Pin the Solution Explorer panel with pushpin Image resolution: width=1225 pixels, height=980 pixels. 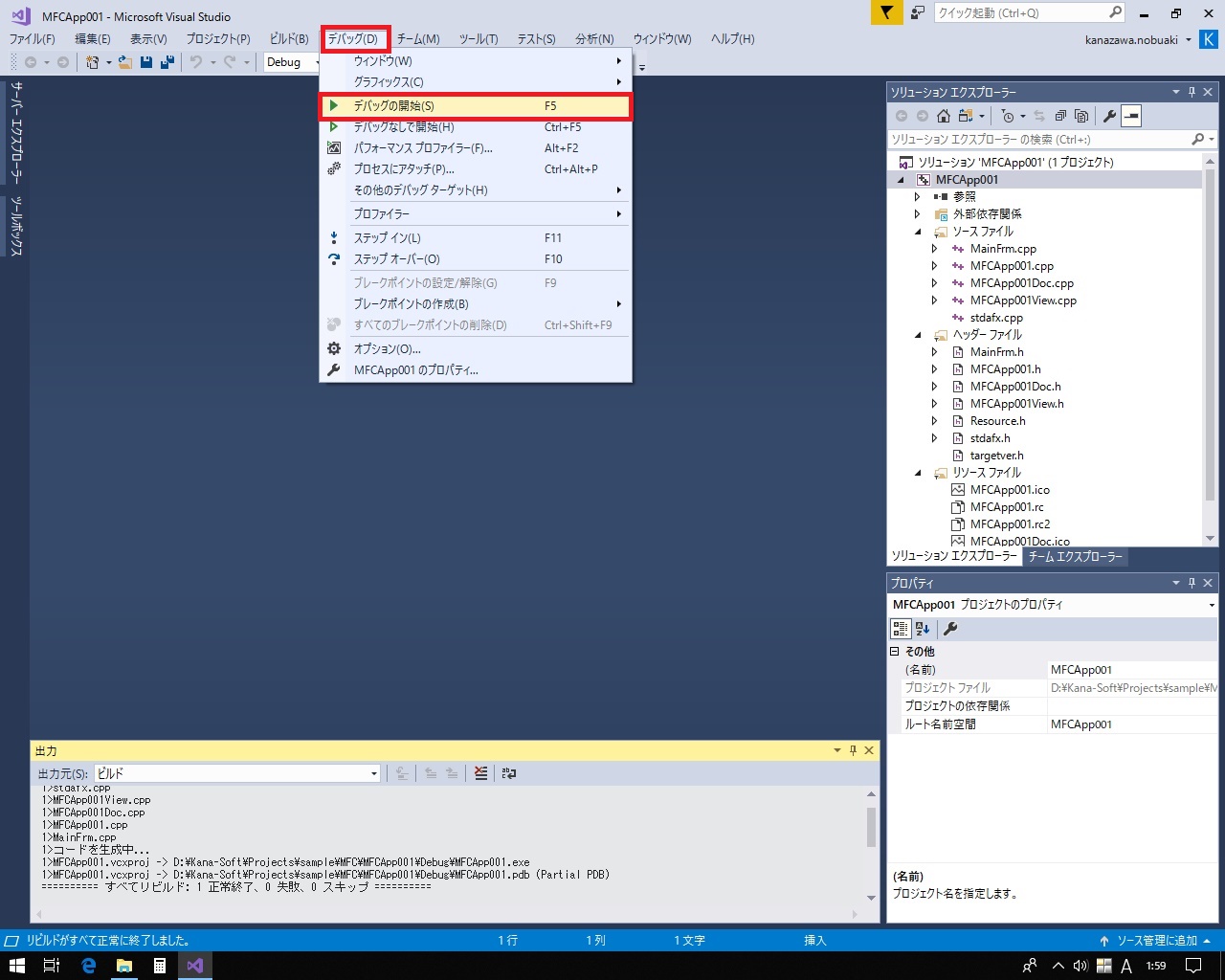pos(1192,92)
